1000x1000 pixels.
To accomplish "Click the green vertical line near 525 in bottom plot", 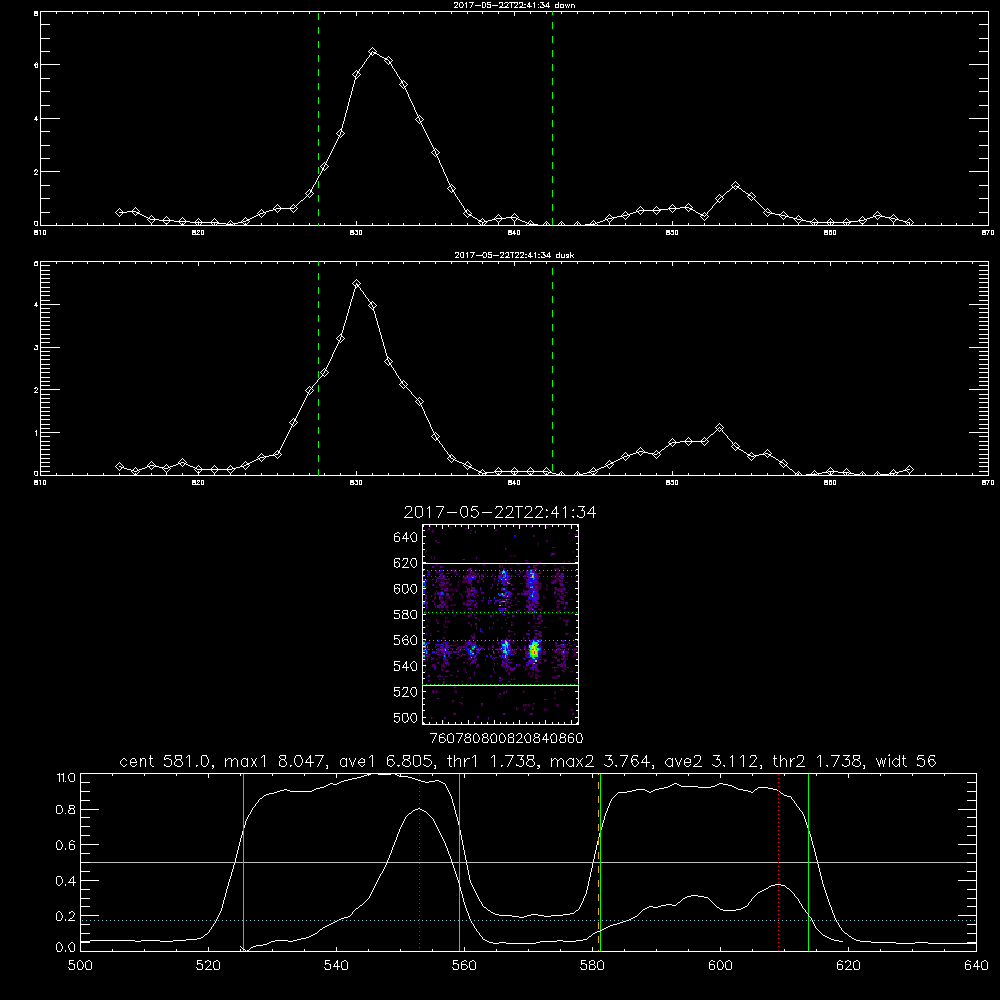I will click(243, 862).
